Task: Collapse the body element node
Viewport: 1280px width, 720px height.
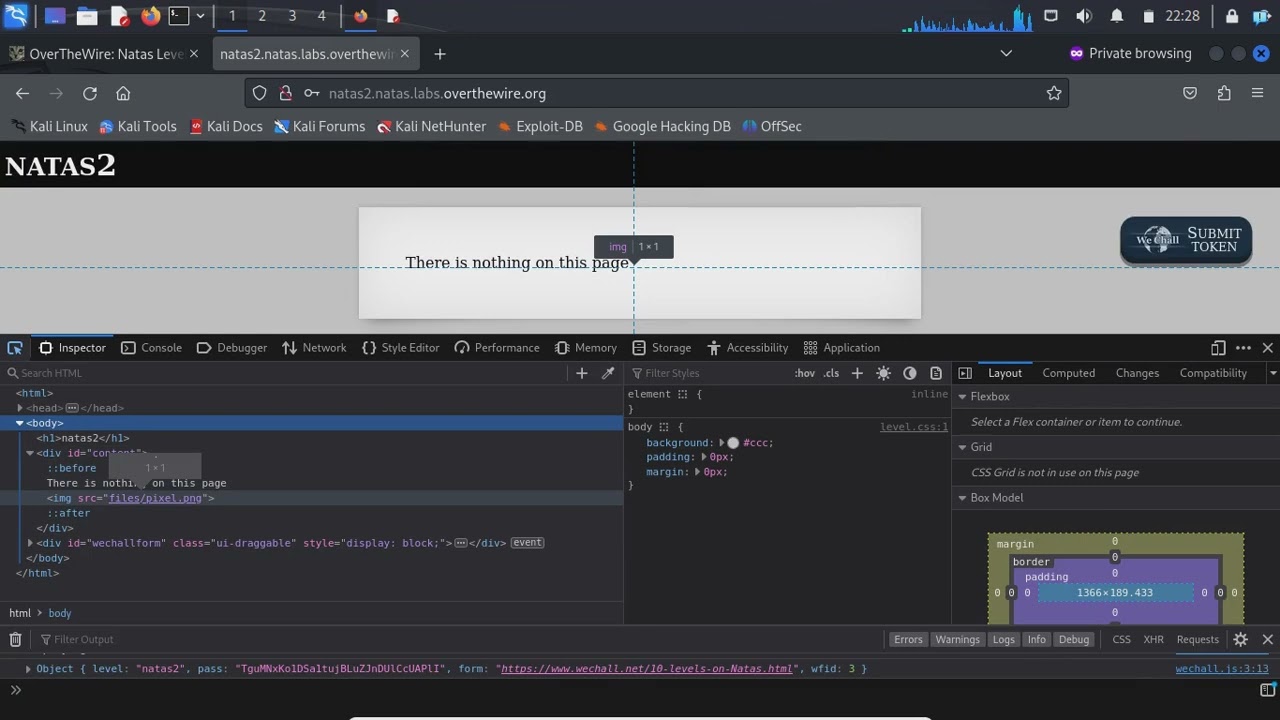Action: pyautogui.click(x=20, y=423)
